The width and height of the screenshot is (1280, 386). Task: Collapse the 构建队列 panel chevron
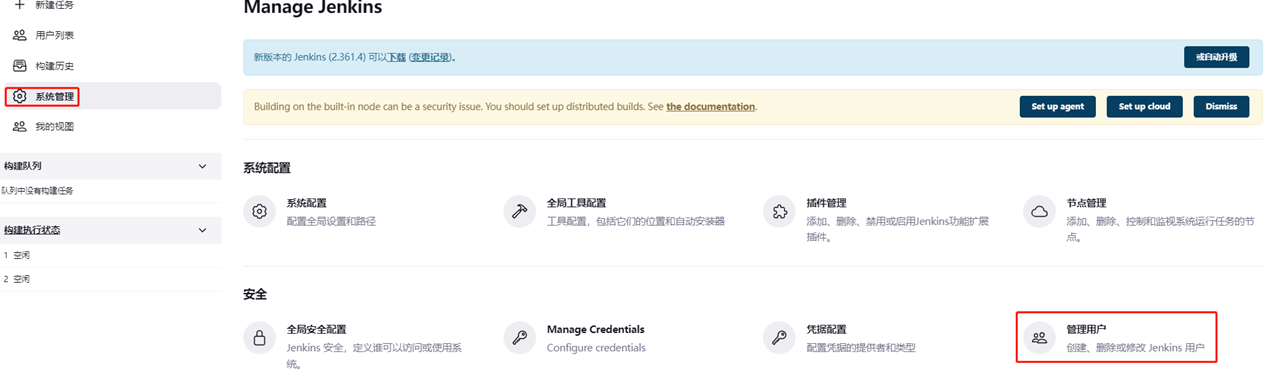point(202,166)
